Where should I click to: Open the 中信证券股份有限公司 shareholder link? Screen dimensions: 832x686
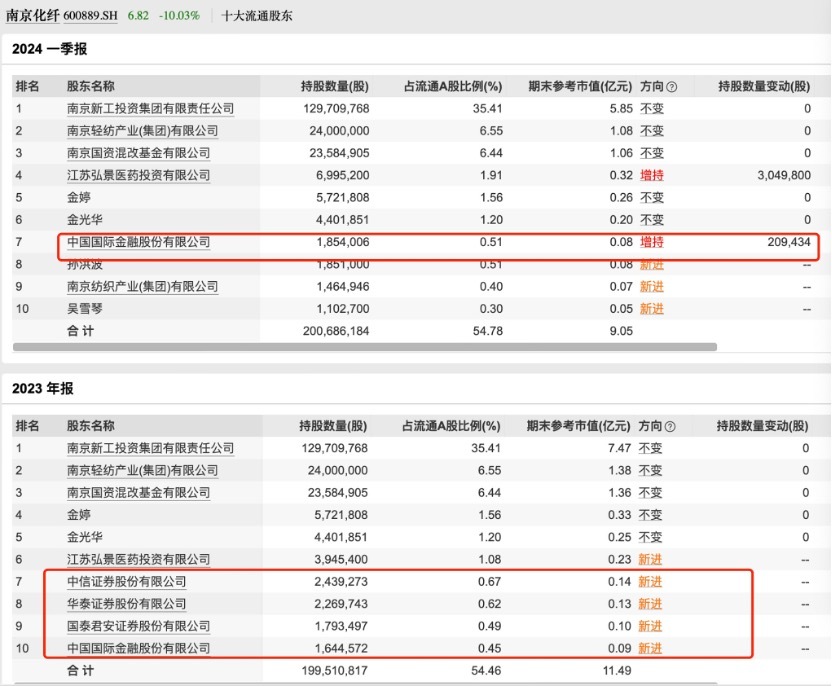126,581
